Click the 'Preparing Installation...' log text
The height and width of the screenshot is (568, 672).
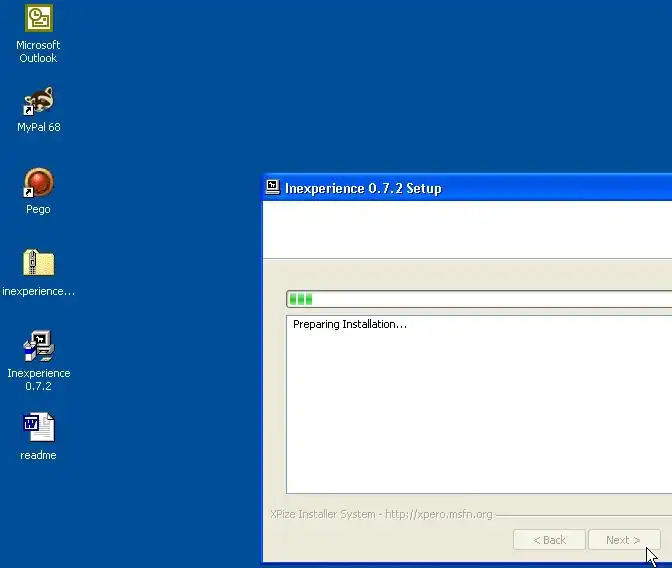pyautogui.click(x=350, y=324)
